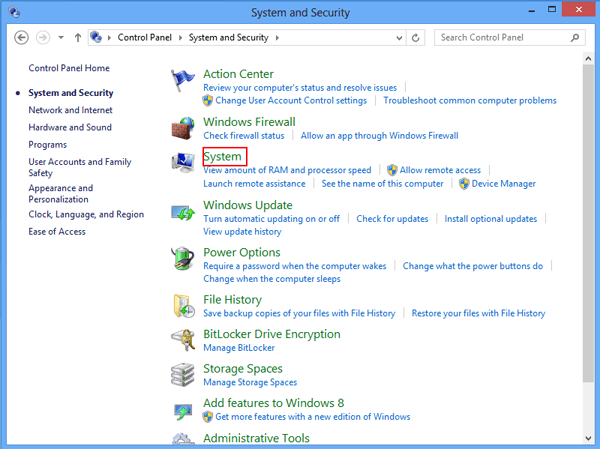The image size is (600, 449).
Task: Click Launch remote assistance link
Action: [254, 184]
